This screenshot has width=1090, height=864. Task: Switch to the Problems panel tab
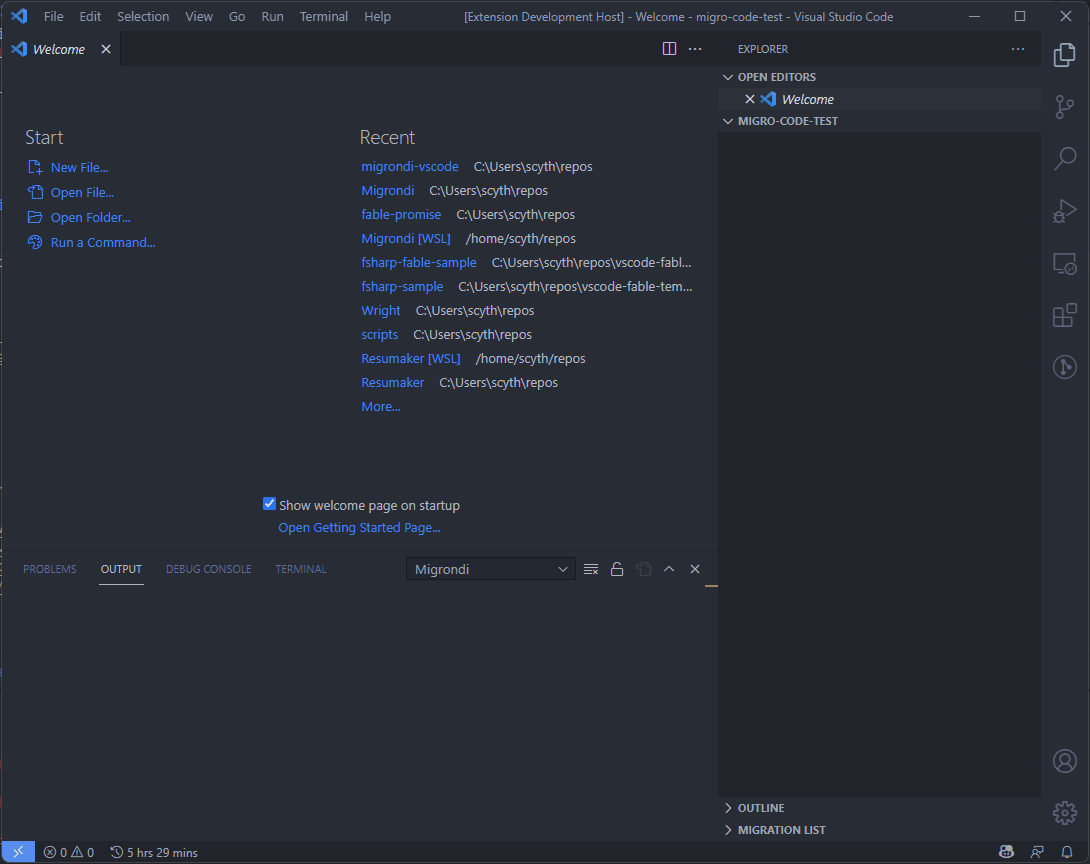coord(49,569)
